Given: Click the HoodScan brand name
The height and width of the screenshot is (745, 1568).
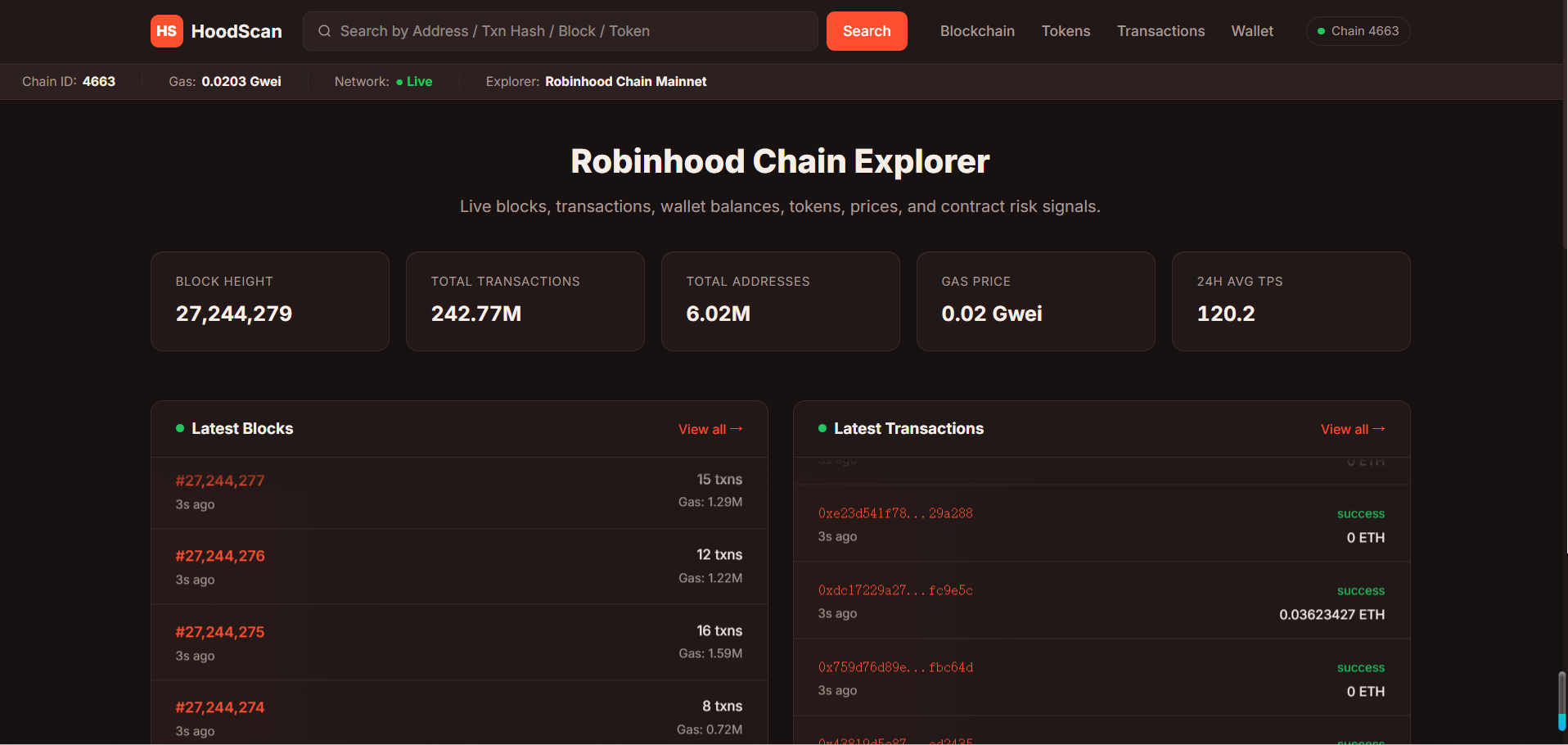Looking at the screenshot, I should point(237,31).
